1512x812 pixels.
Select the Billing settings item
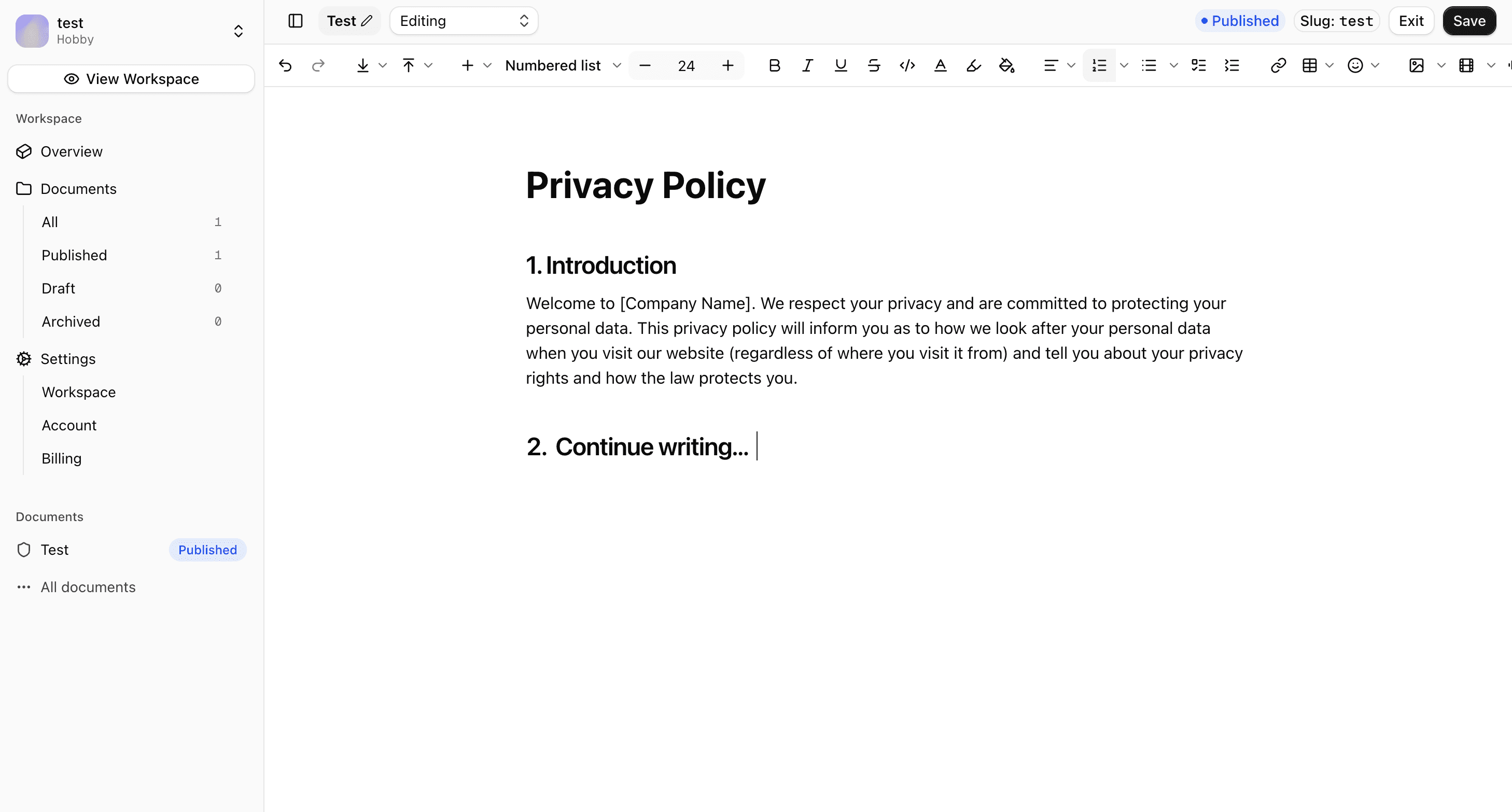61,458
